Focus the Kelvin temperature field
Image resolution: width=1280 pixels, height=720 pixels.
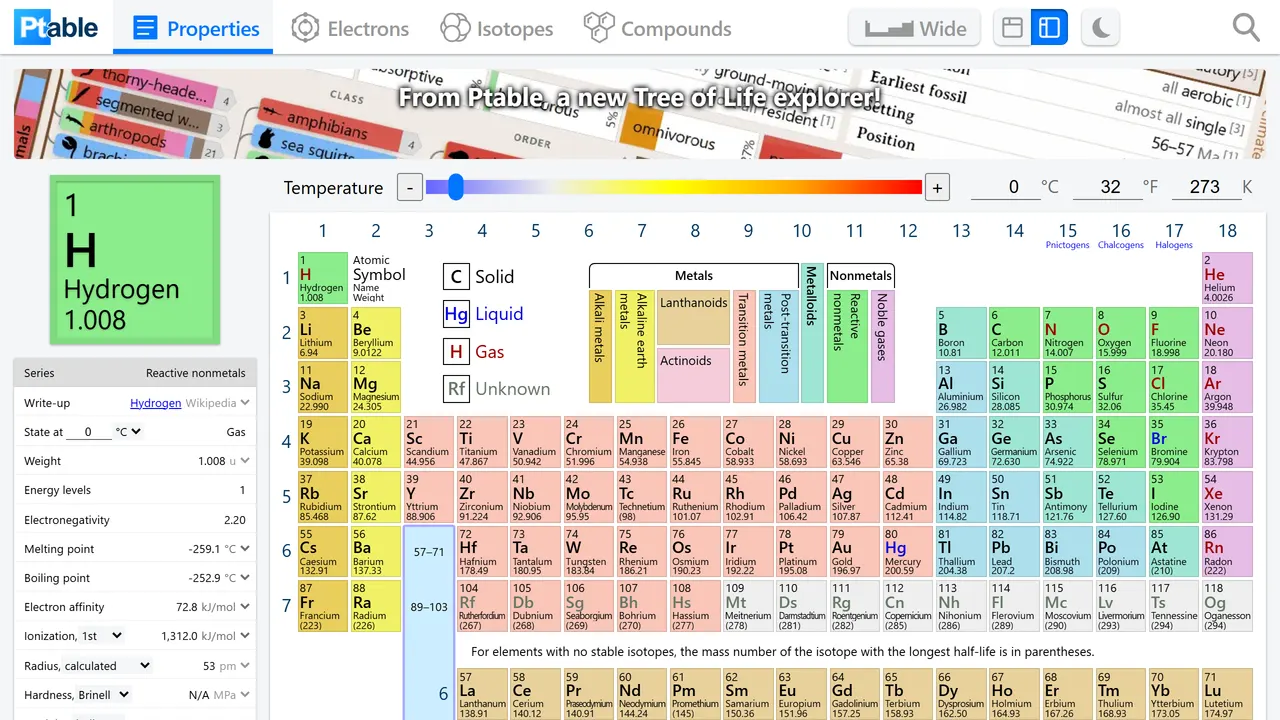click(x=1205, y=187)
